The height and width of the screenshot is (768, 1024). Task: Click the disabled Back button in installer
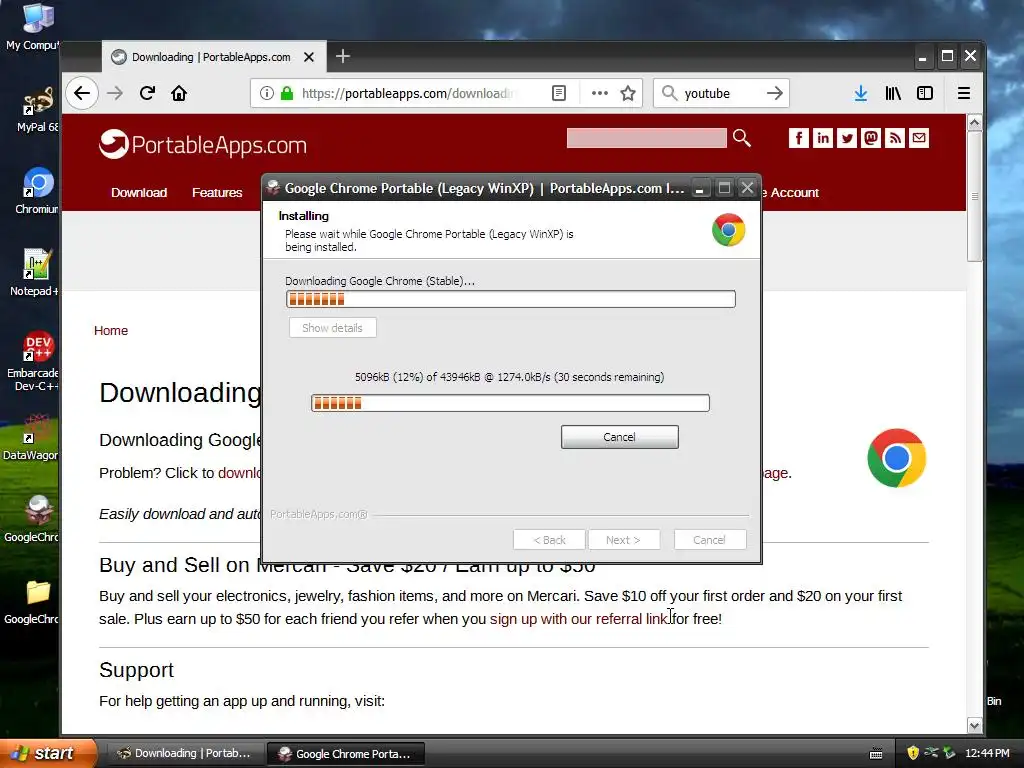(x=549, y=540)
